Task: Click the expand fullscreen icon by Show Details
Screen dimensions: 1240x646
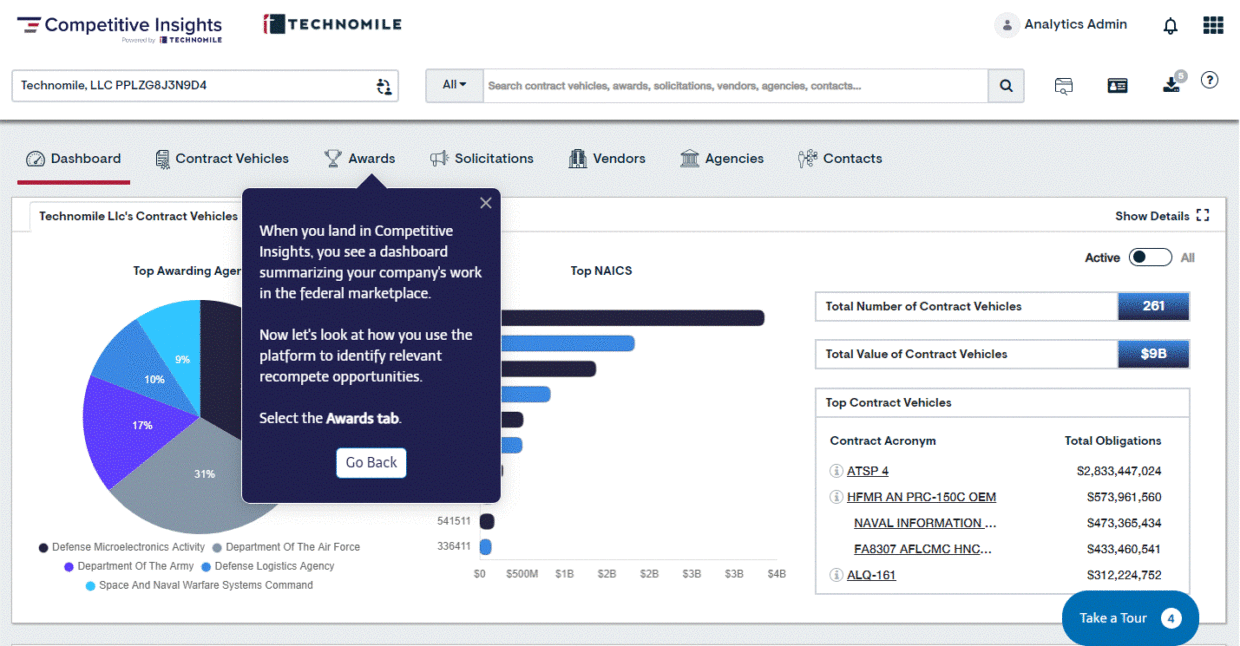Action: [x=1203, y=216]
